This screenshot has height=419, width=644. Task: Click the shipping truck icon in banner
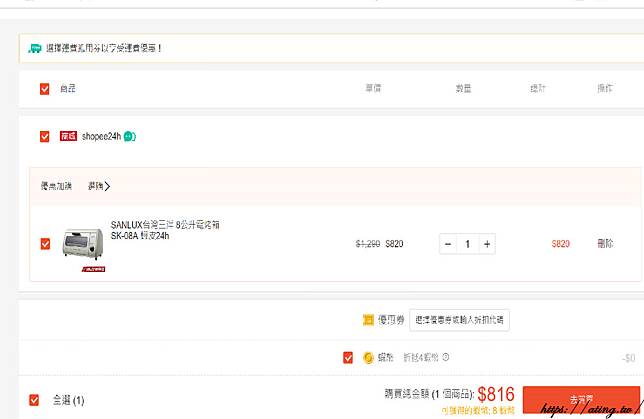(x=35, y=48)
